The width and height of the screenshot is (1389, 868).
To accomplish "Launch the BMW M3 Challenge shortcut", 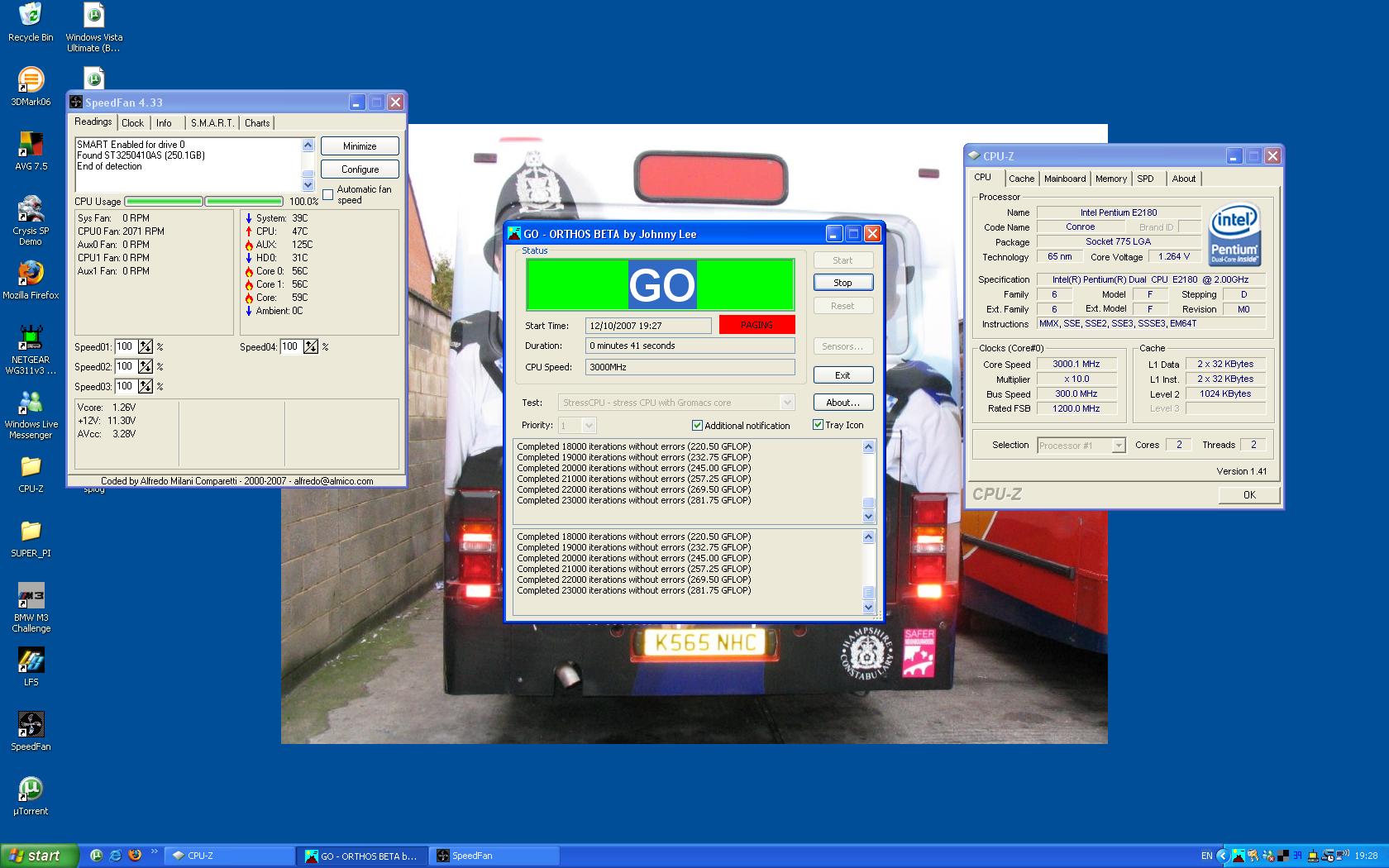I will (31, 608).
